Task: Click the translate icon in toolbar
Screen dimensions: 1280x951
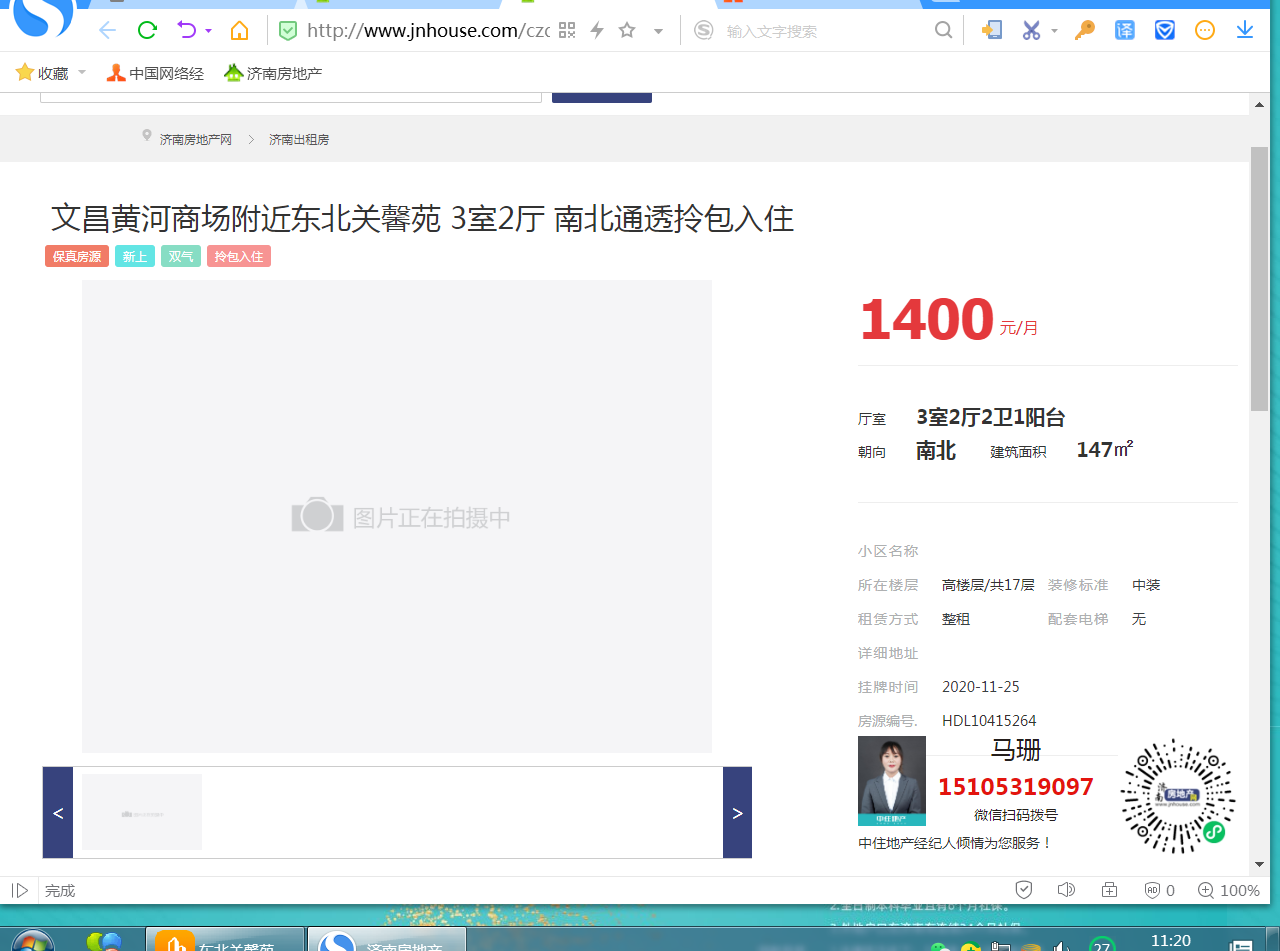Action: coord(1125,30)
